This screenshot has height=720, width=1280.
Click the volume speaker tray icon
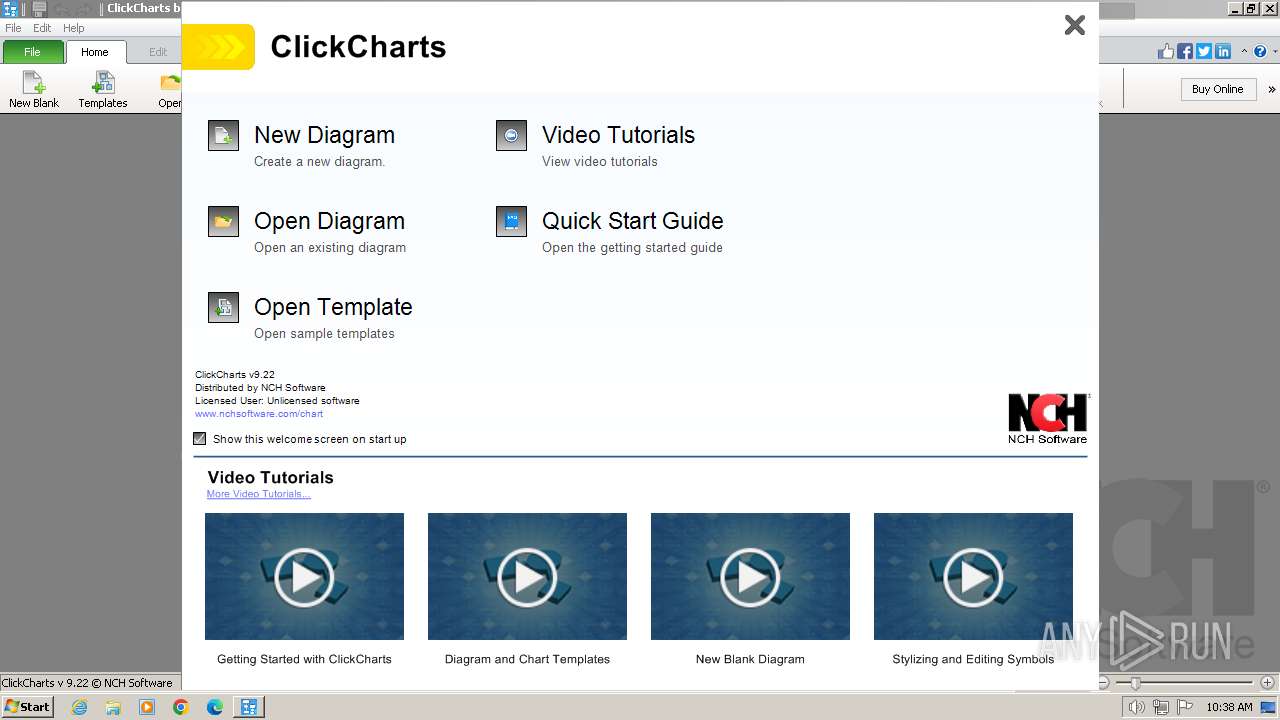pyautogui.click(x=1137, y=707)
